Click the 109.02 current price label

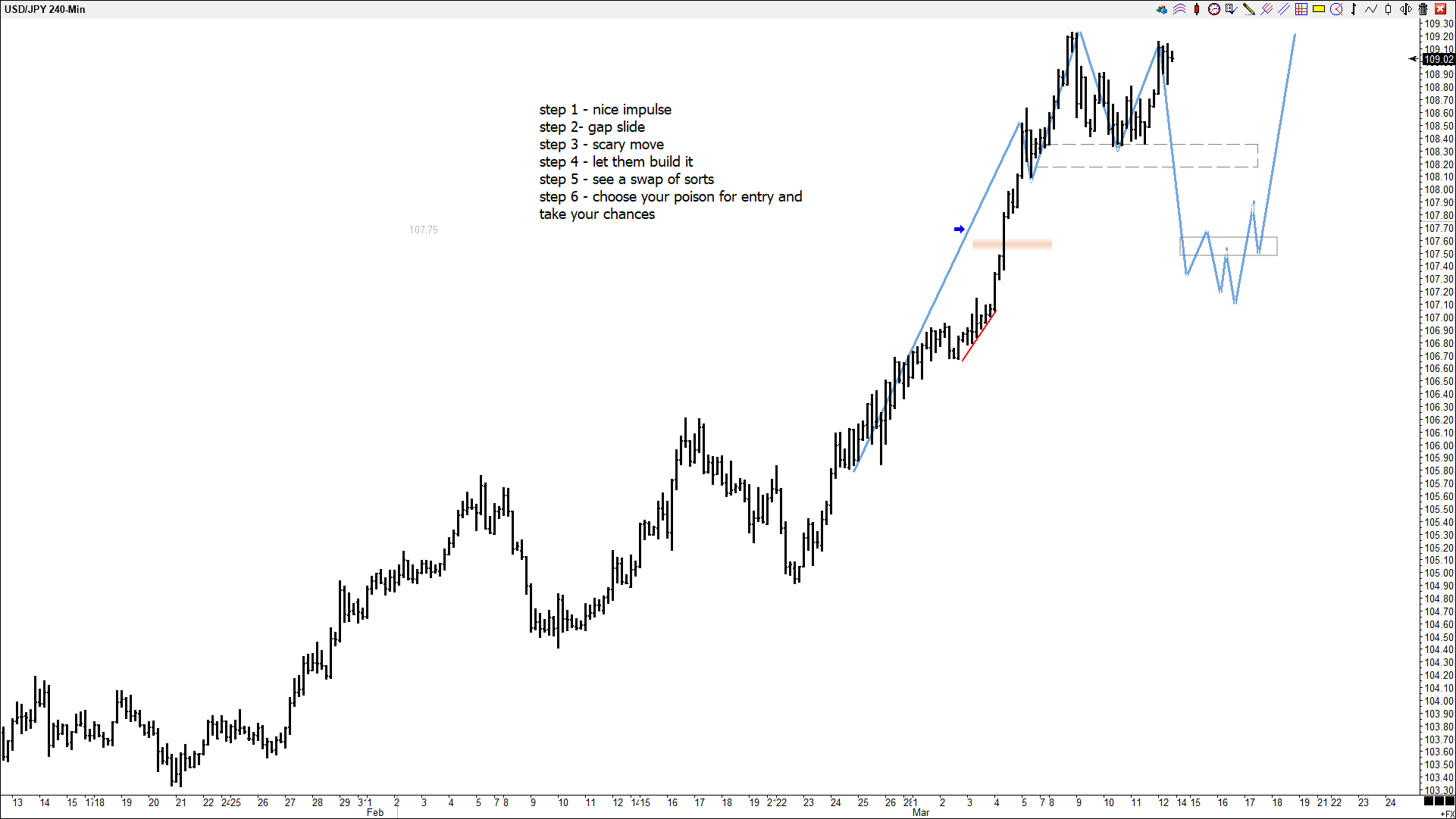pyautogui.click(x=1438, y=59)
